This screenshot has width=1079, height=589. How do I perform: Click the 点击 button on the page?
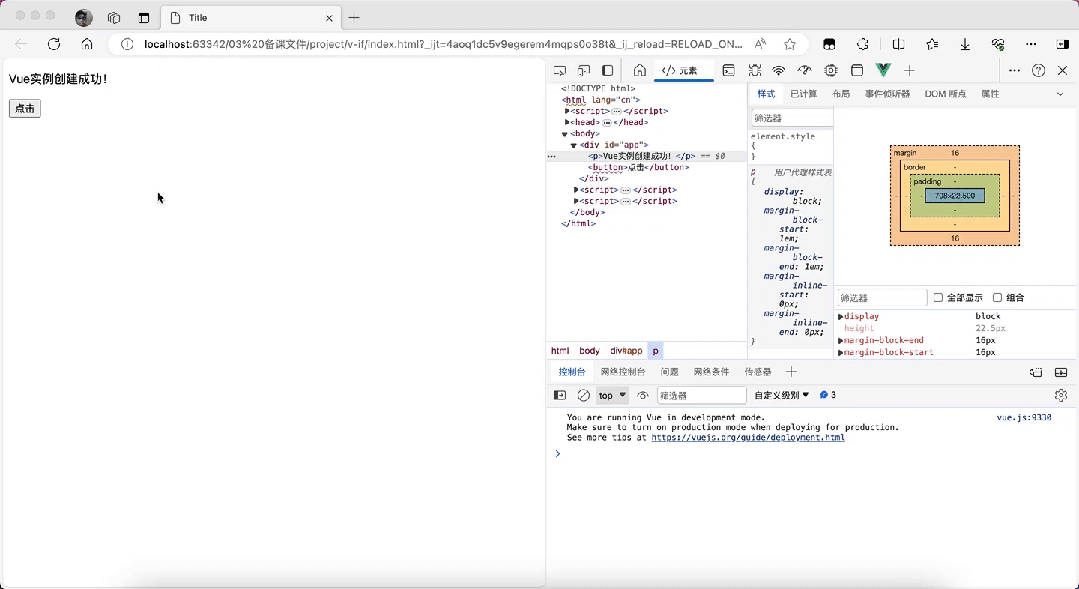(25, 108)
